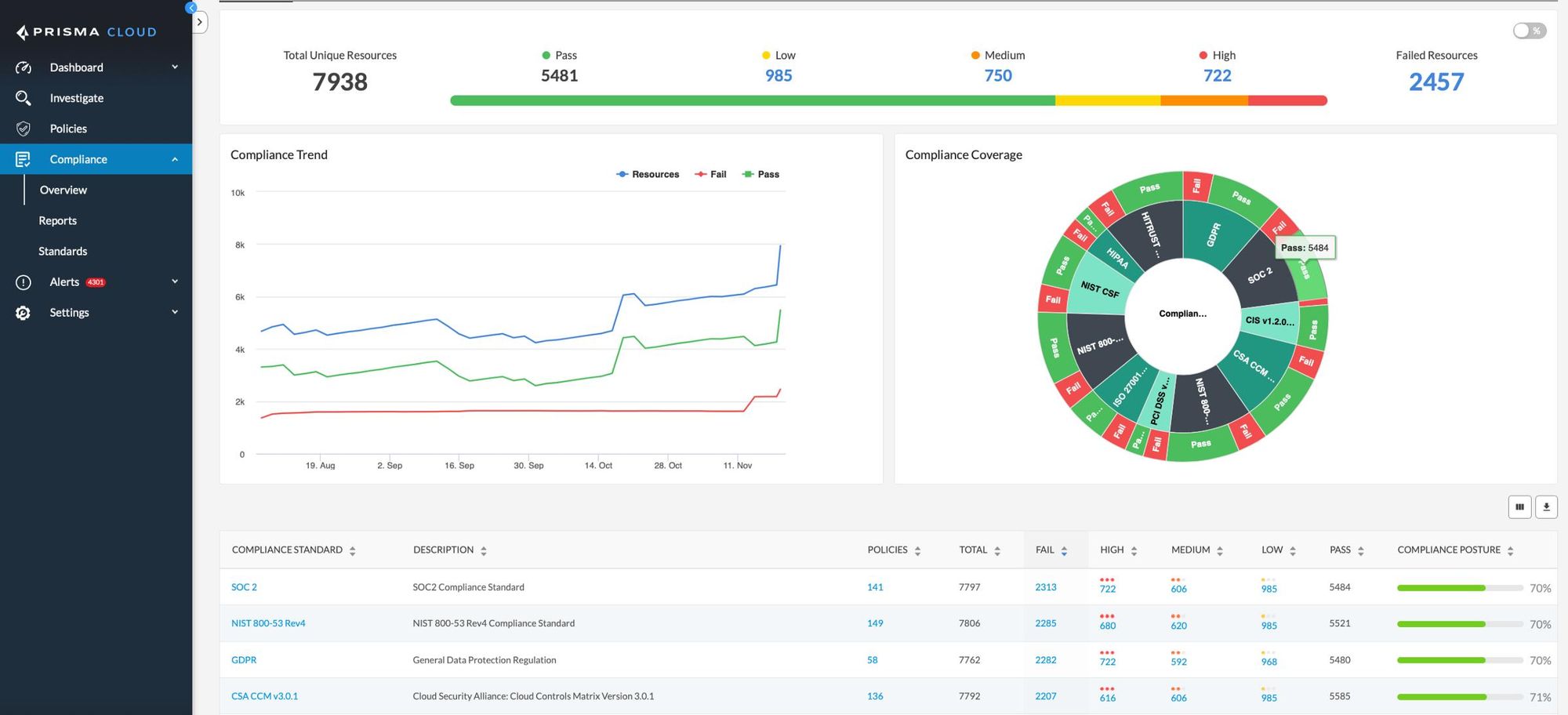Click NIST 800-53 high count 680
1568x715 pixels.
(1107, 626)
